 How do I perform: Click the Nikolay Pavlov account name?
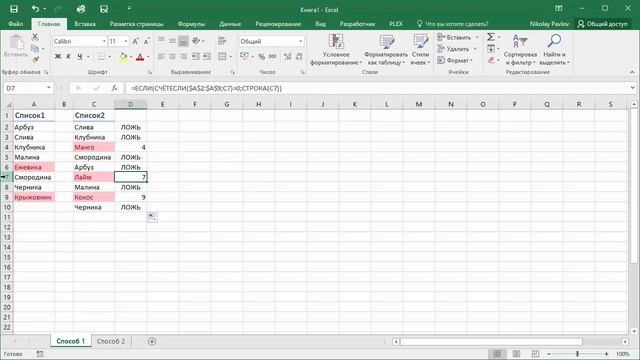pyautogui.click(x=549, y=24)
